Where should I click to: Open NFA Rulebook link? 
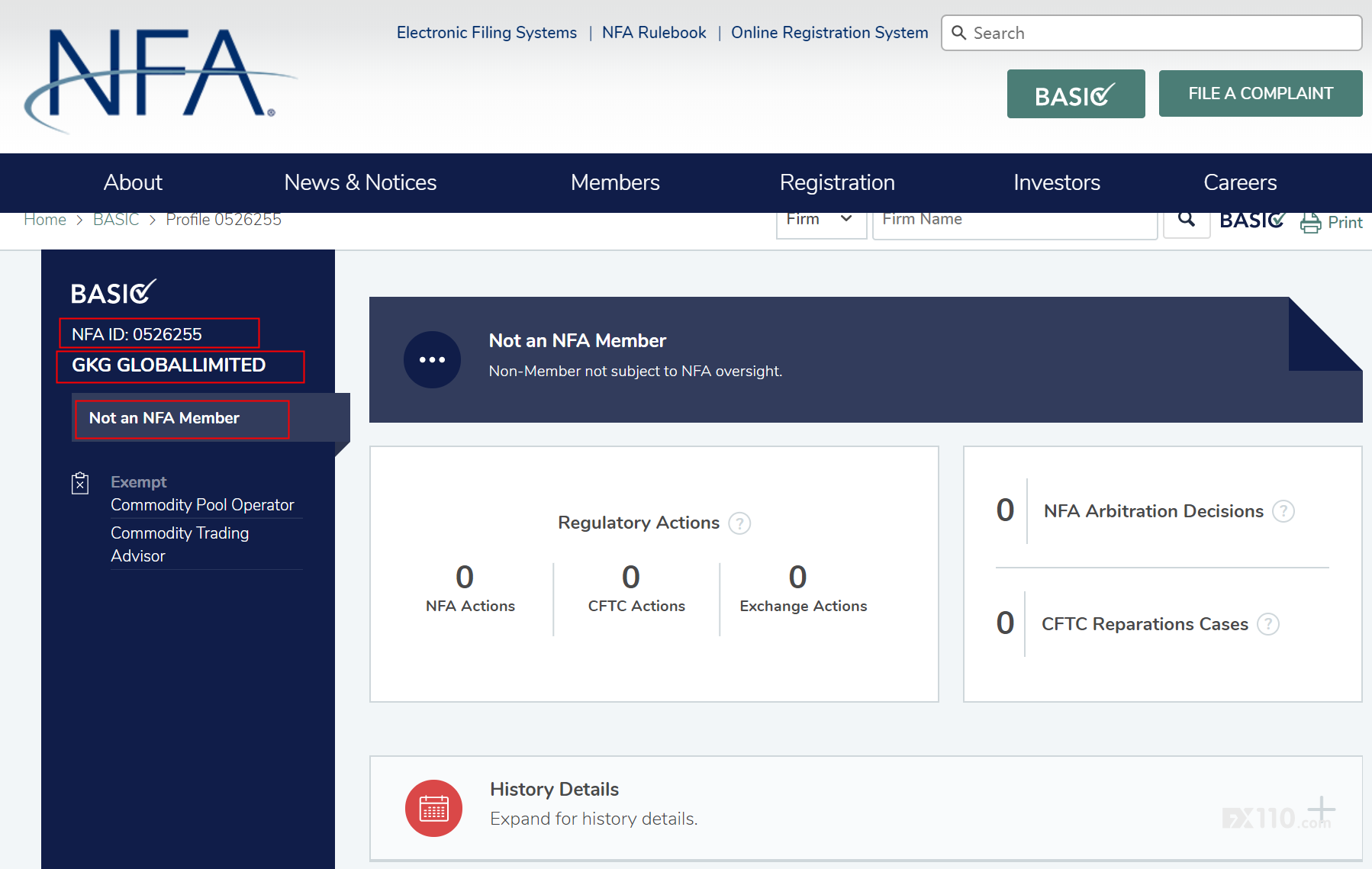pyautogui.click(x=654, y=33)
